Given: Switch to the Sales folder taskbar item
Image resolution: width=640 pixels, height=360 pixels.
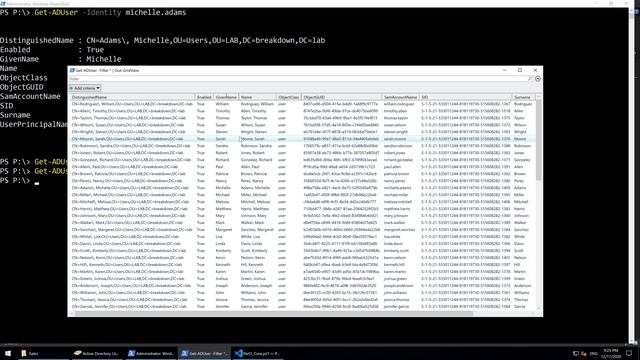Looking at the screenshot, I should pos(43,353).
